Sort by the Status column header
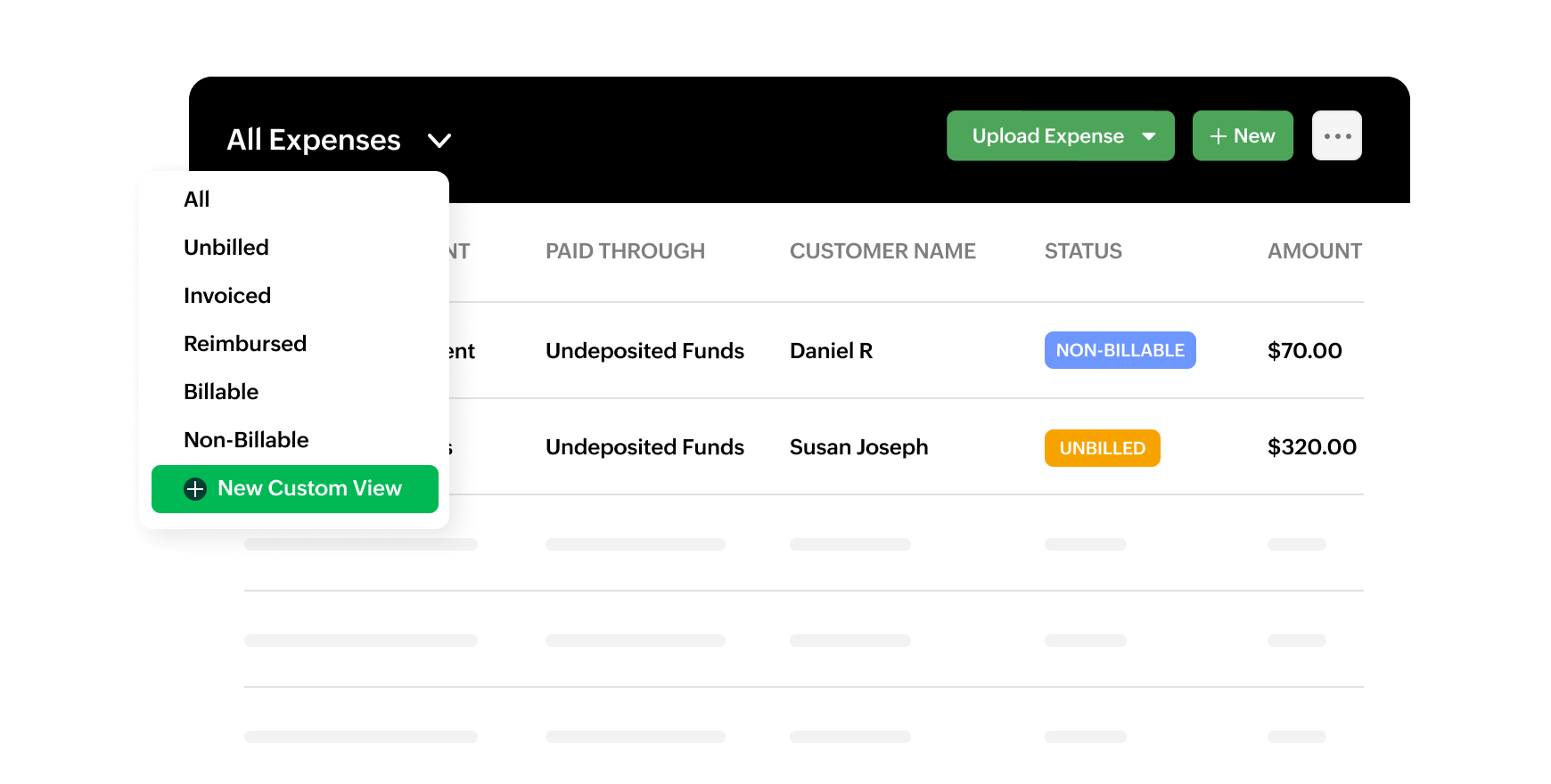This screenshot has height=784, width=1551. [1083, 251]
